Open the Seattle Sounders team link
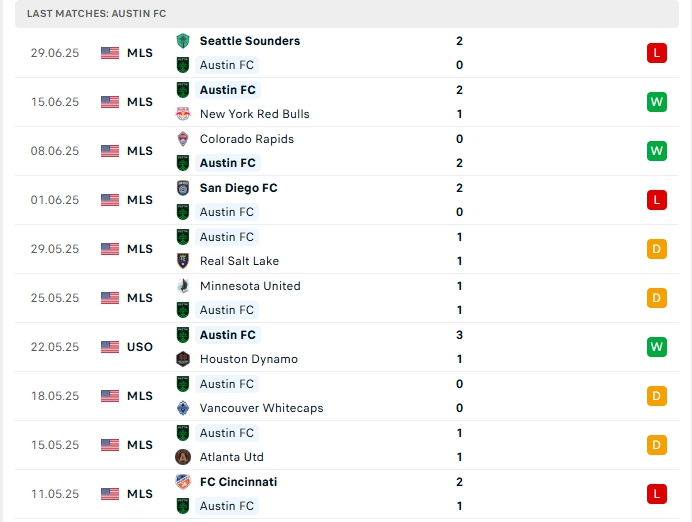The height and width of the screenshot is (522, 692). 249,41
